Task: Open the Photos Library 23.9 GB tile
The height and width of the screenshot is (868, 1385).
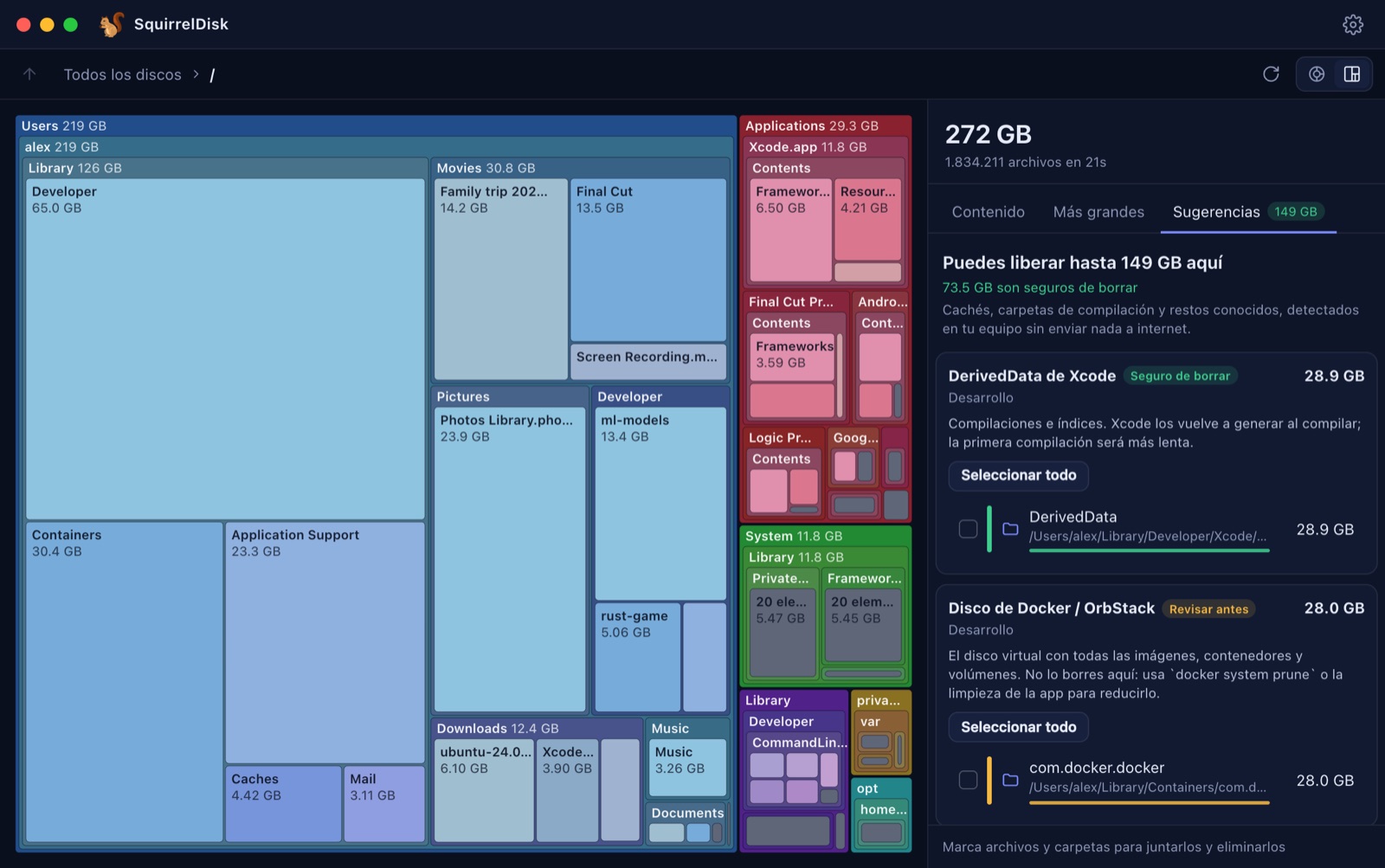Action: pyautogui.click(x=510, y=560)
